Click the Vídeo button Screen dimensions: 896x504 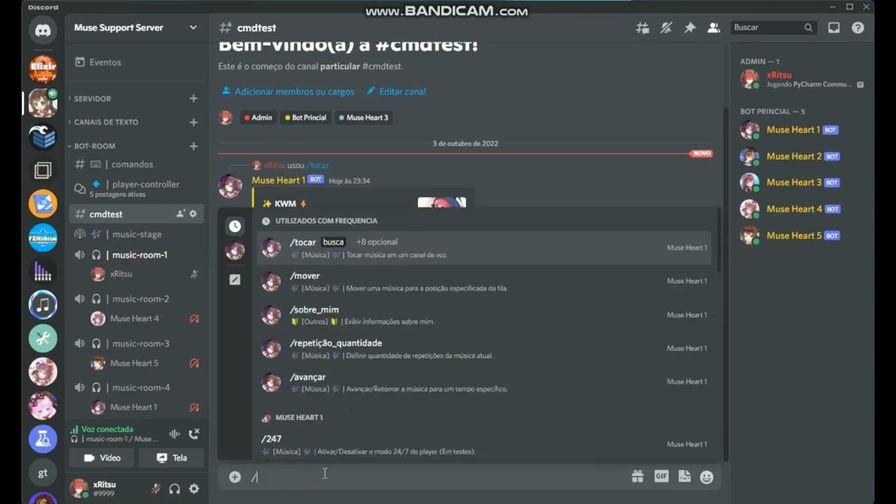[102, 458]
